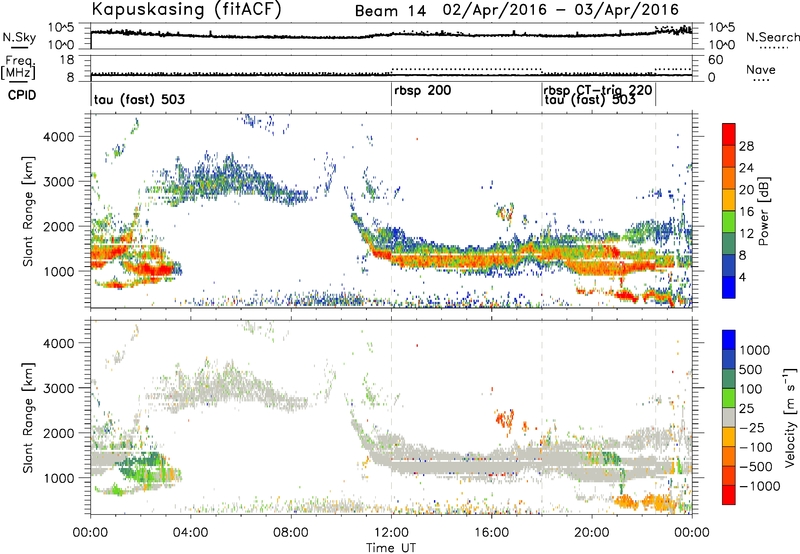This screenshot has width=800, height=554.
Task: Click the '20:00' time axis label
Action: pyautogui.click(x=592, y=533)
